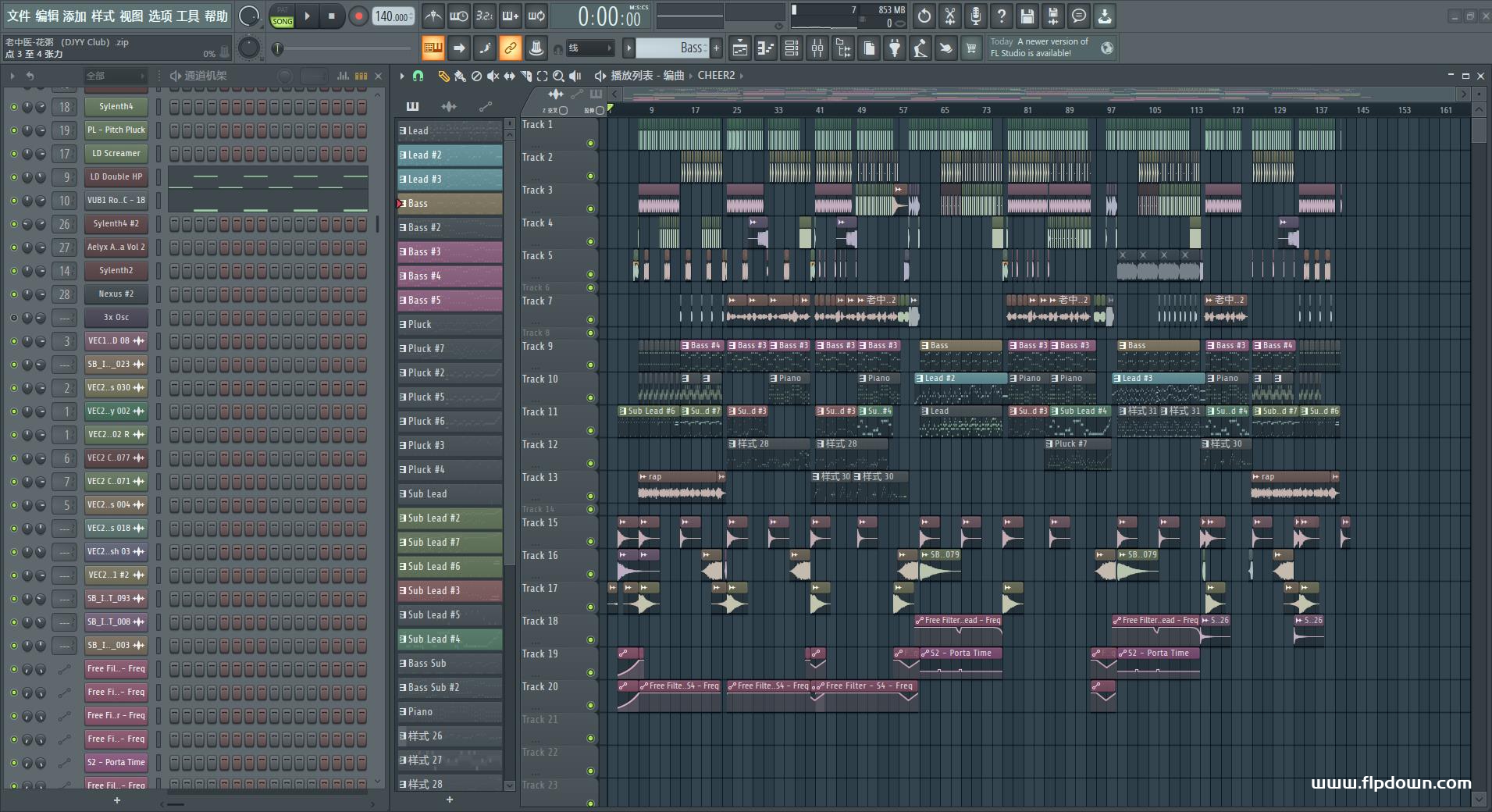The width and height of the screenshot is (1492, 812).
Task: Open the Browser view icon
Action: pyautogui.click(x=843, y=48)
